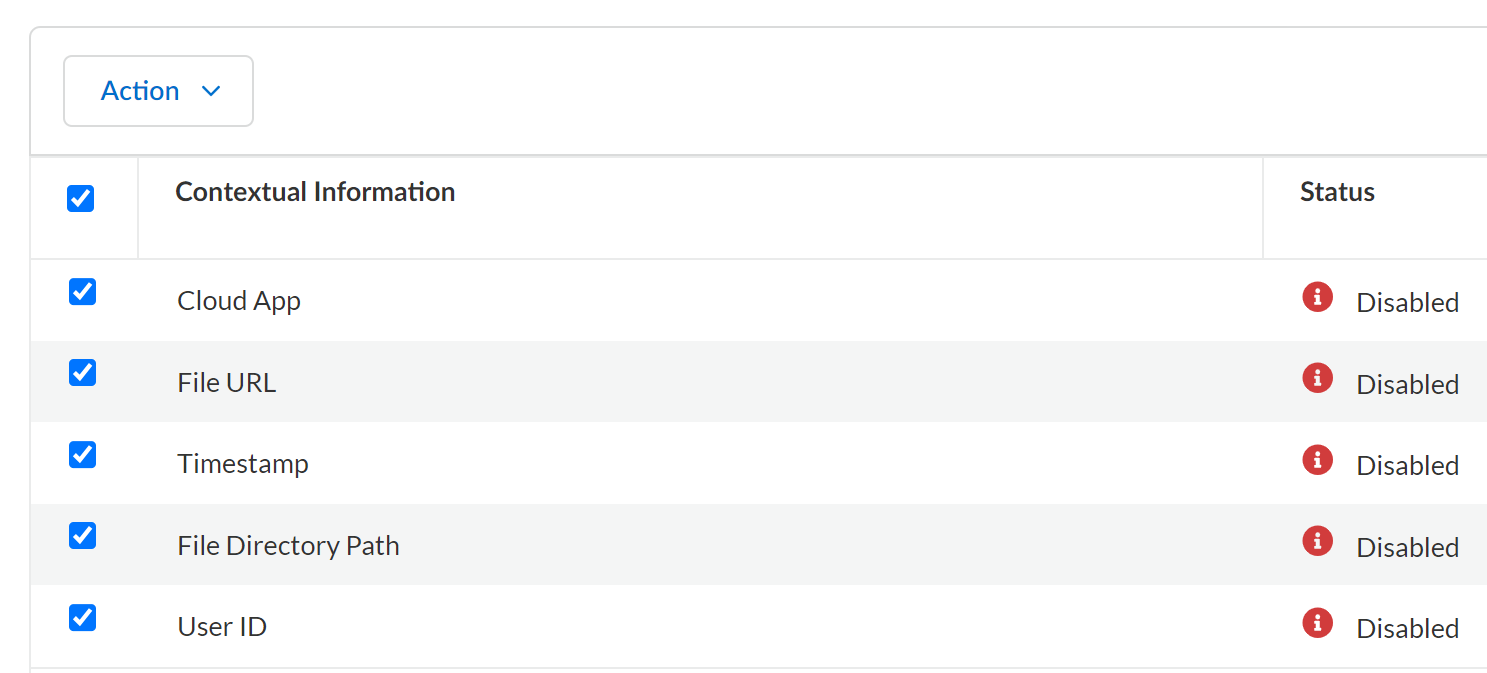Image resolution: width=1487 pixels, height=673 pixels.
Task: Deselect the User ID checkbox
Action: [82, 618]
